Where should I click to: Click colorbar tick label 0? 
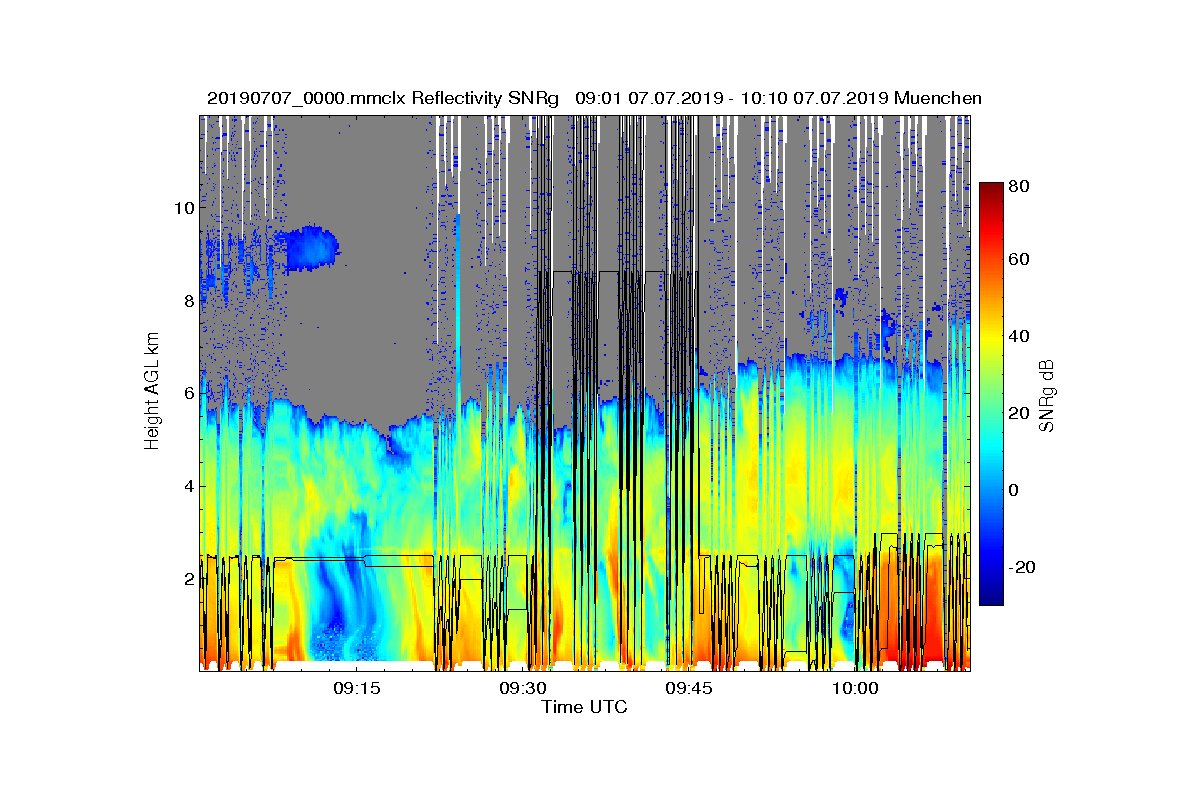pos(1015,490)
